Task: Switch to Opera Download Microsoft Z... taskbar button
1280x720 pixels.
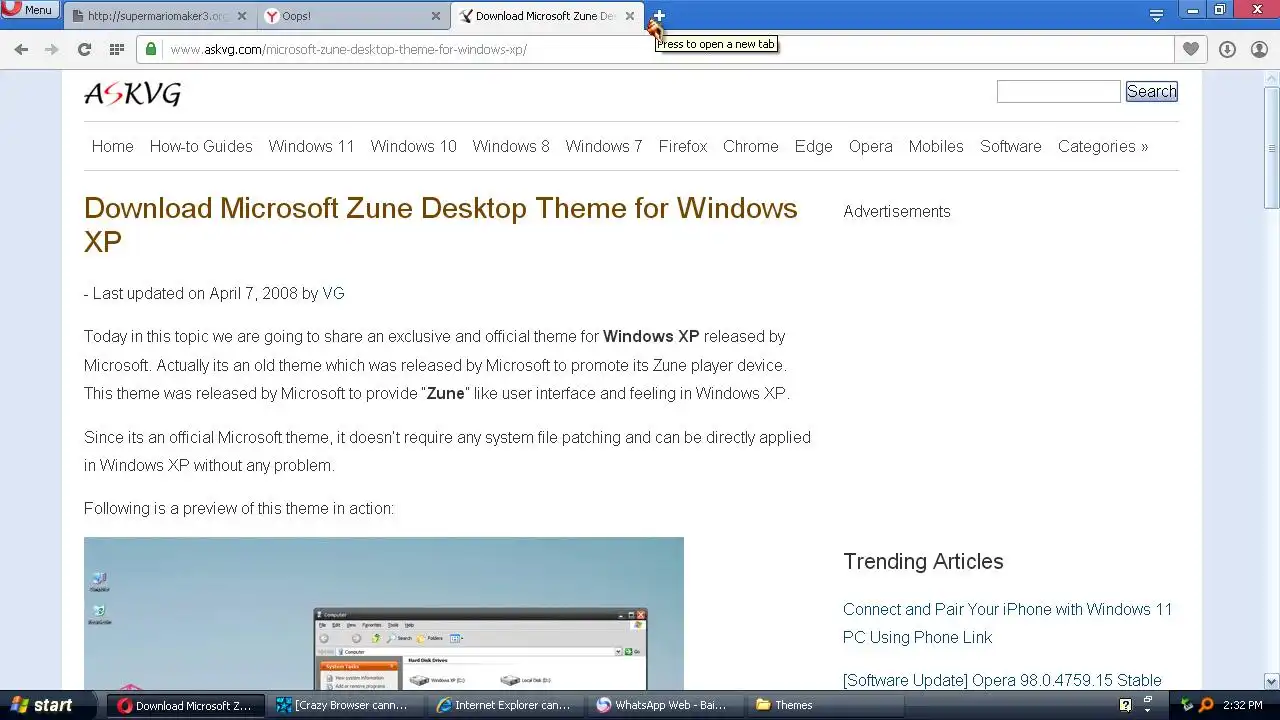Action: (x=187, y=705)
